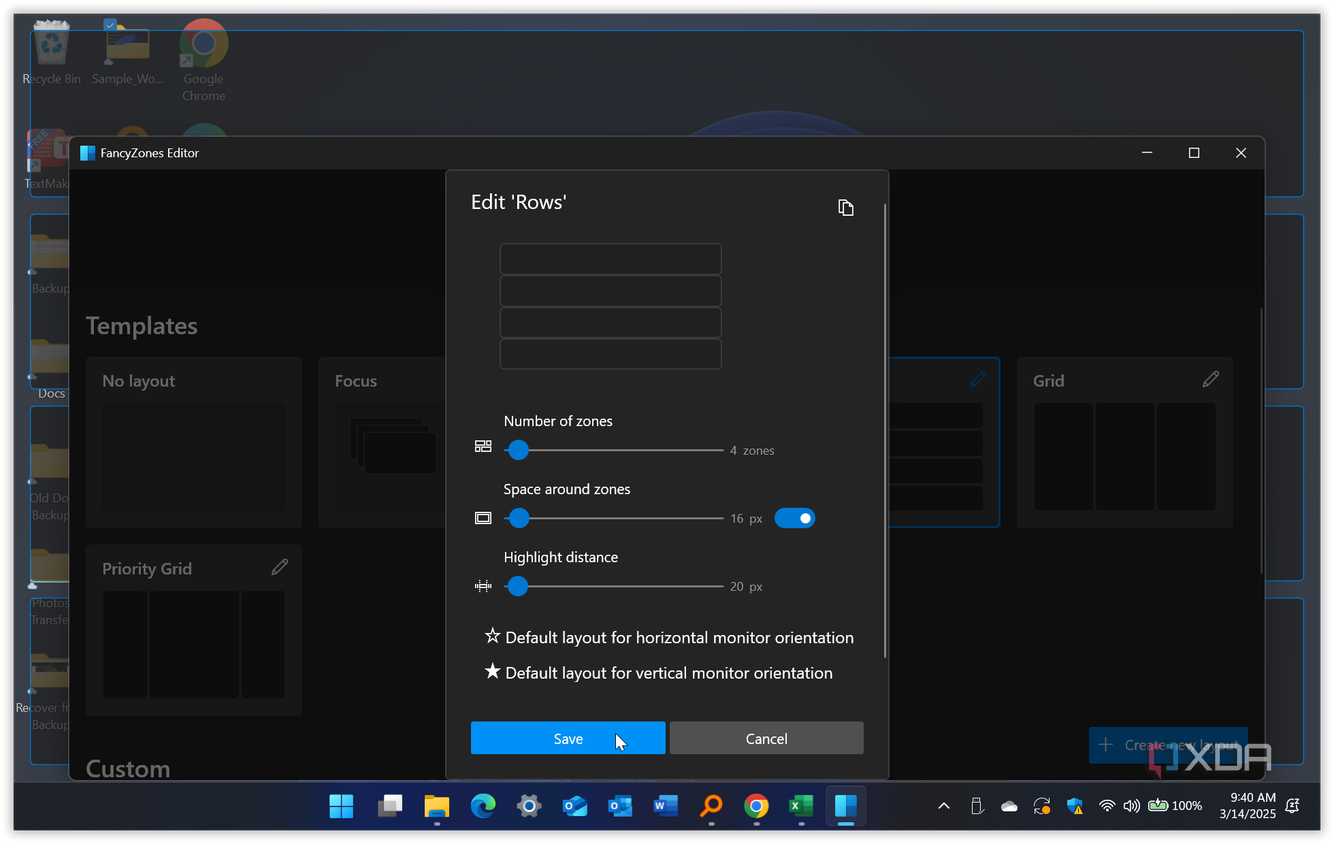Screen dimensions: 1334x844
Task: Select the Google Chrome desktop shortcut
Action: 204,60
